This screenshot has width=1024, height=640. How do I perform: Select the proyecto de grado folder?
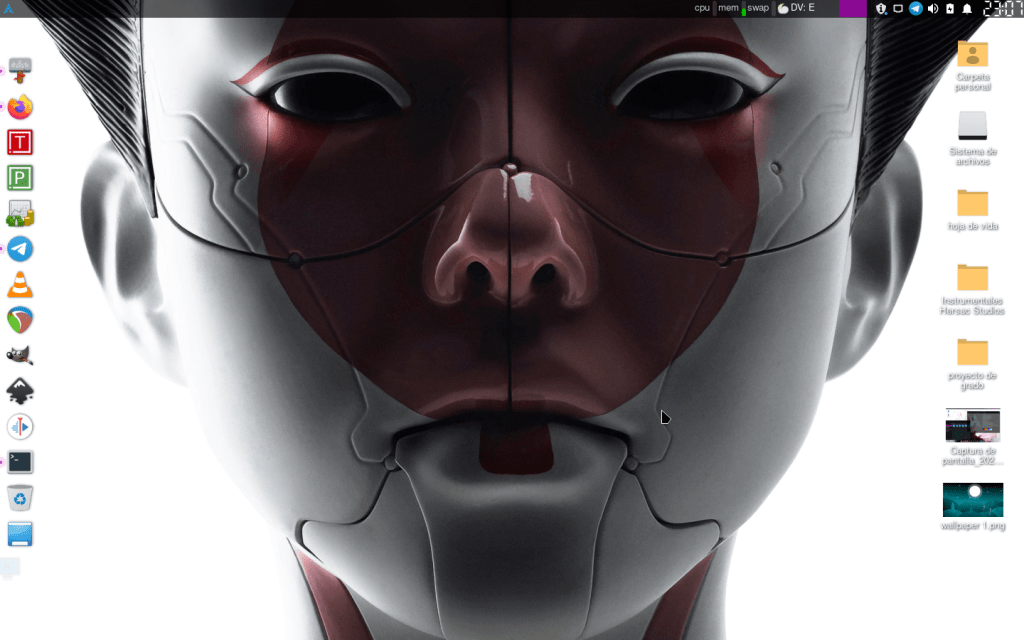pyautogui.click(x=972, y=353)
